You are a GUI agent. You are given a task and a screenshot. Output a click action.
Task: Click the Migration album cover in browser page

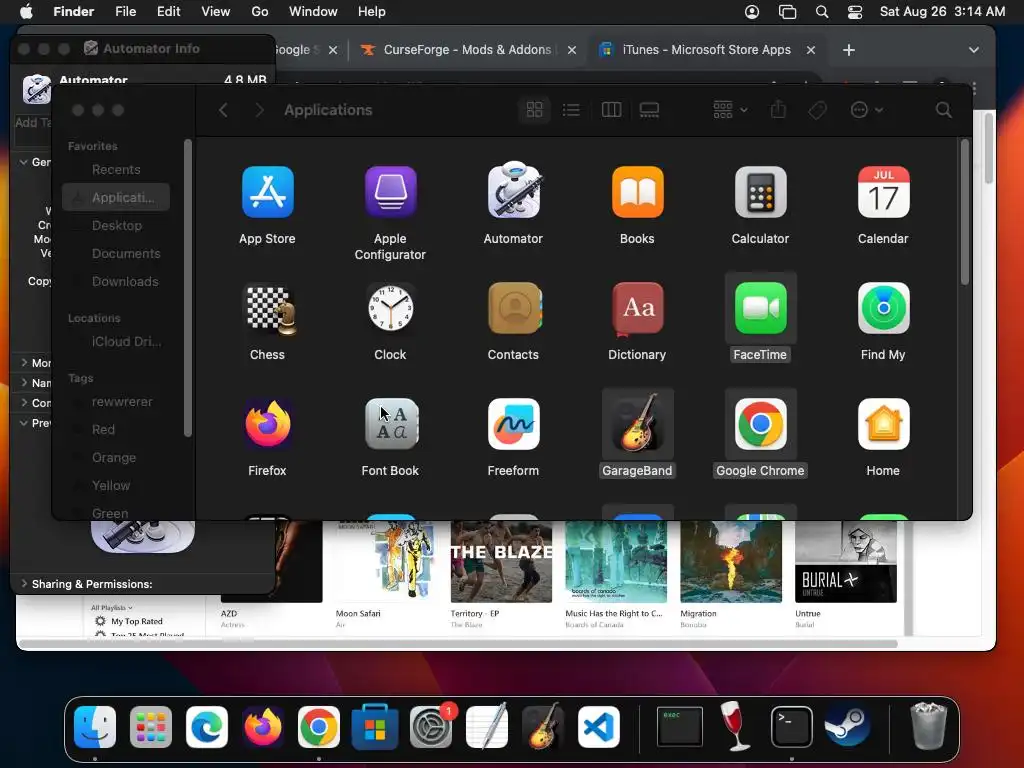731,562
